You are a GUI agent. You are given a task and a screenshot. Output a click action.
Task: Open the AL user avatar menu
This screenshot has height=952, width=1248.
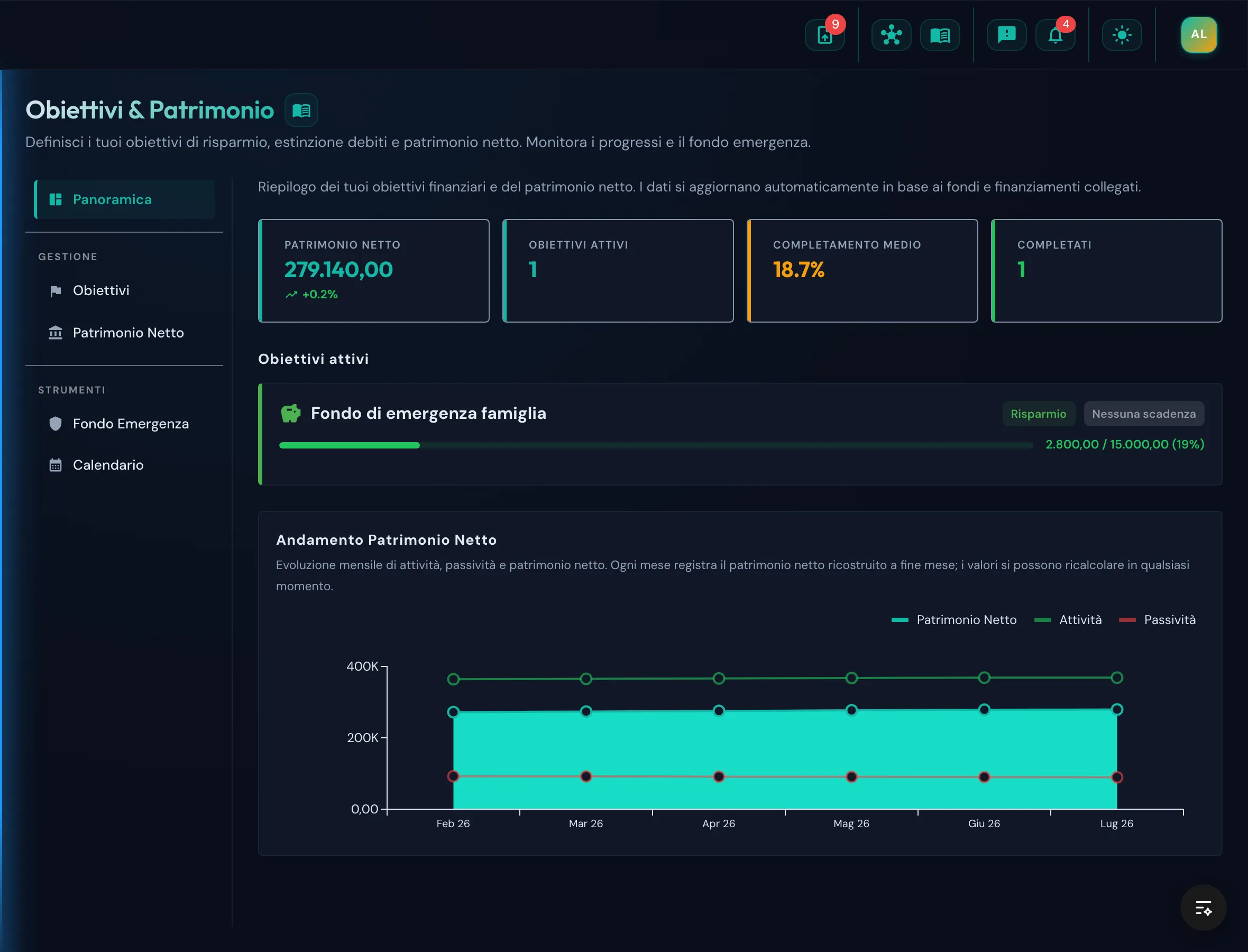(x=1199, y=34)
